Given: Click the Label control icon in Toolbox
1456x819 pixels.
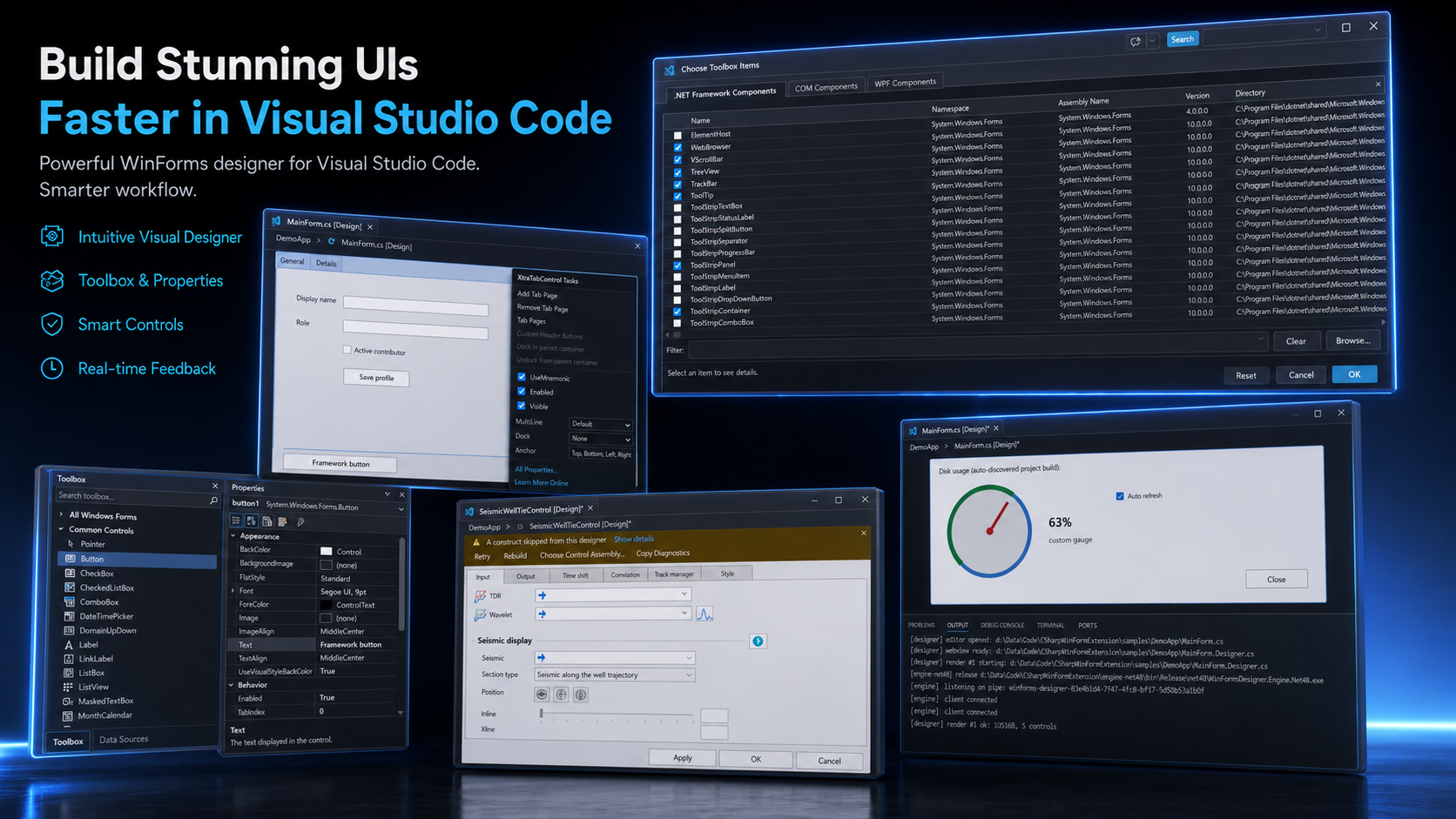Looking at the screenshot, I should (69, 645).
